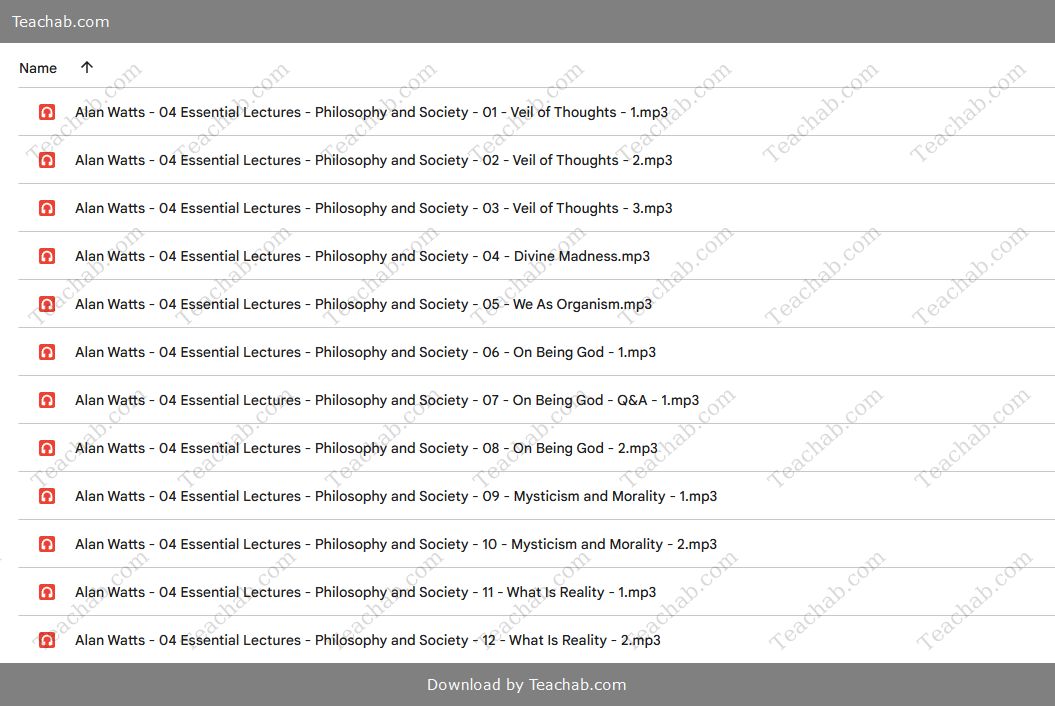Click the audio icon for Mysticism and Morality - 2.mp3
This screenshot has width=1055, height=706.
[46, 544]
